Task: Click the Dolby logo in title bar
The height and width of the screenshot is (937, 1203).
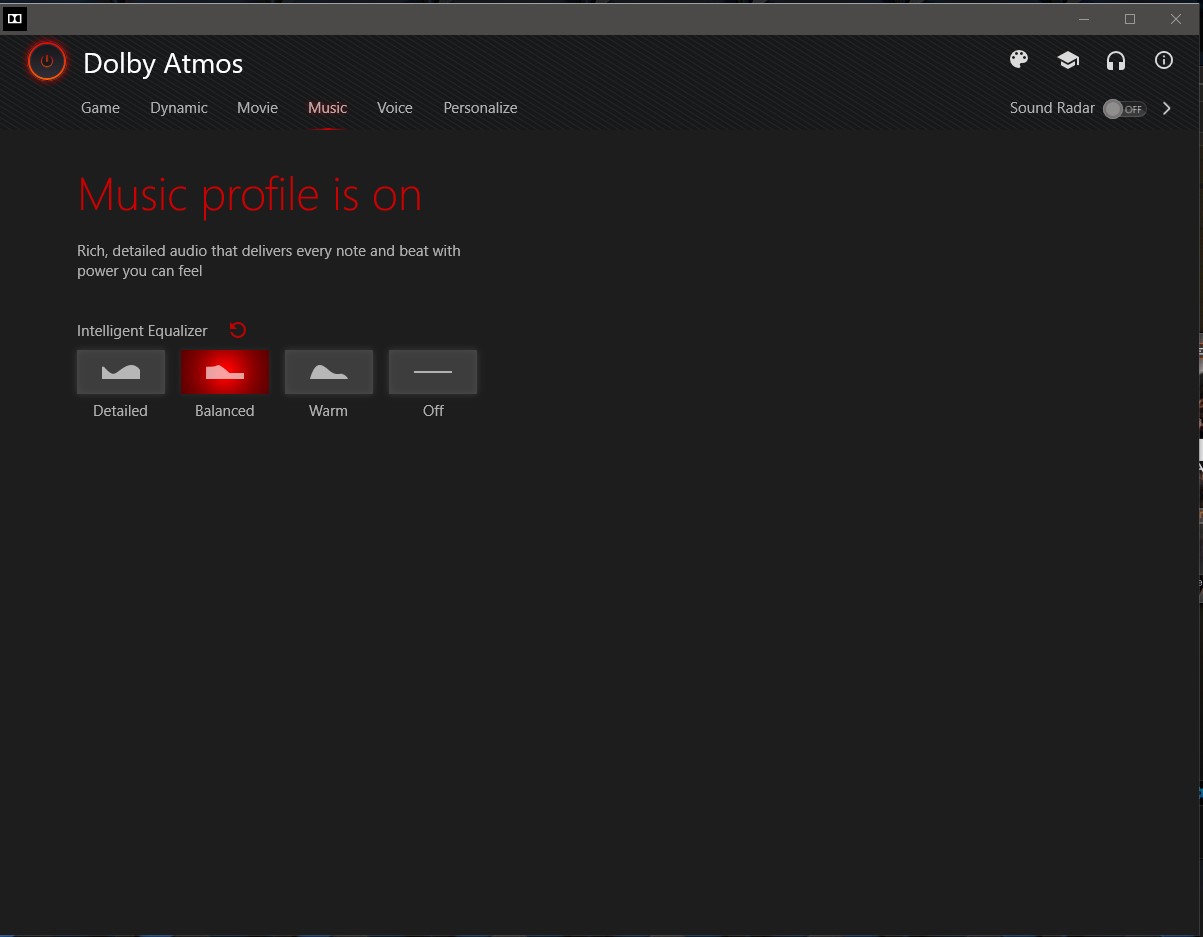Action: pyautogui.click(x=15, y=18)
